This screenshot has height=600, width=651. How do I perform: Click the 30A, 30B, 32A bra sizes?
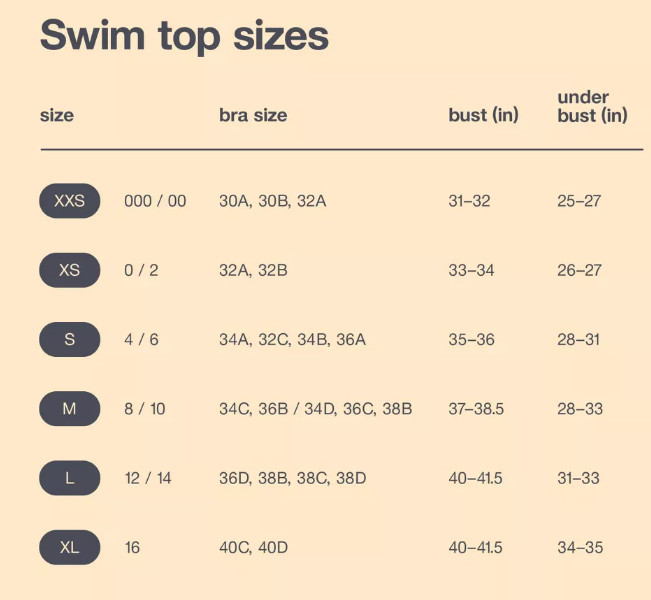273,201
